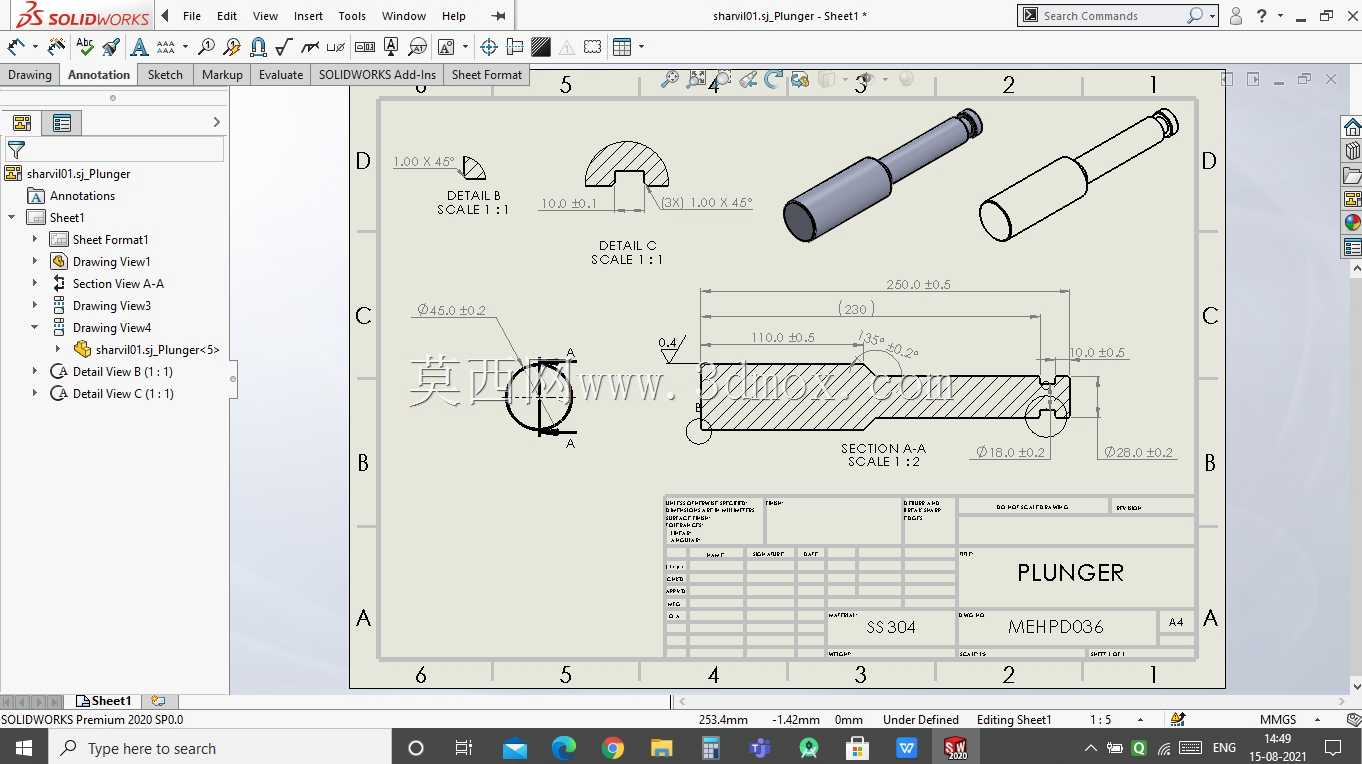1362x764 pixels.
Task: Pin the SOLIDWORKS menu bar
Action: [498, 16]
